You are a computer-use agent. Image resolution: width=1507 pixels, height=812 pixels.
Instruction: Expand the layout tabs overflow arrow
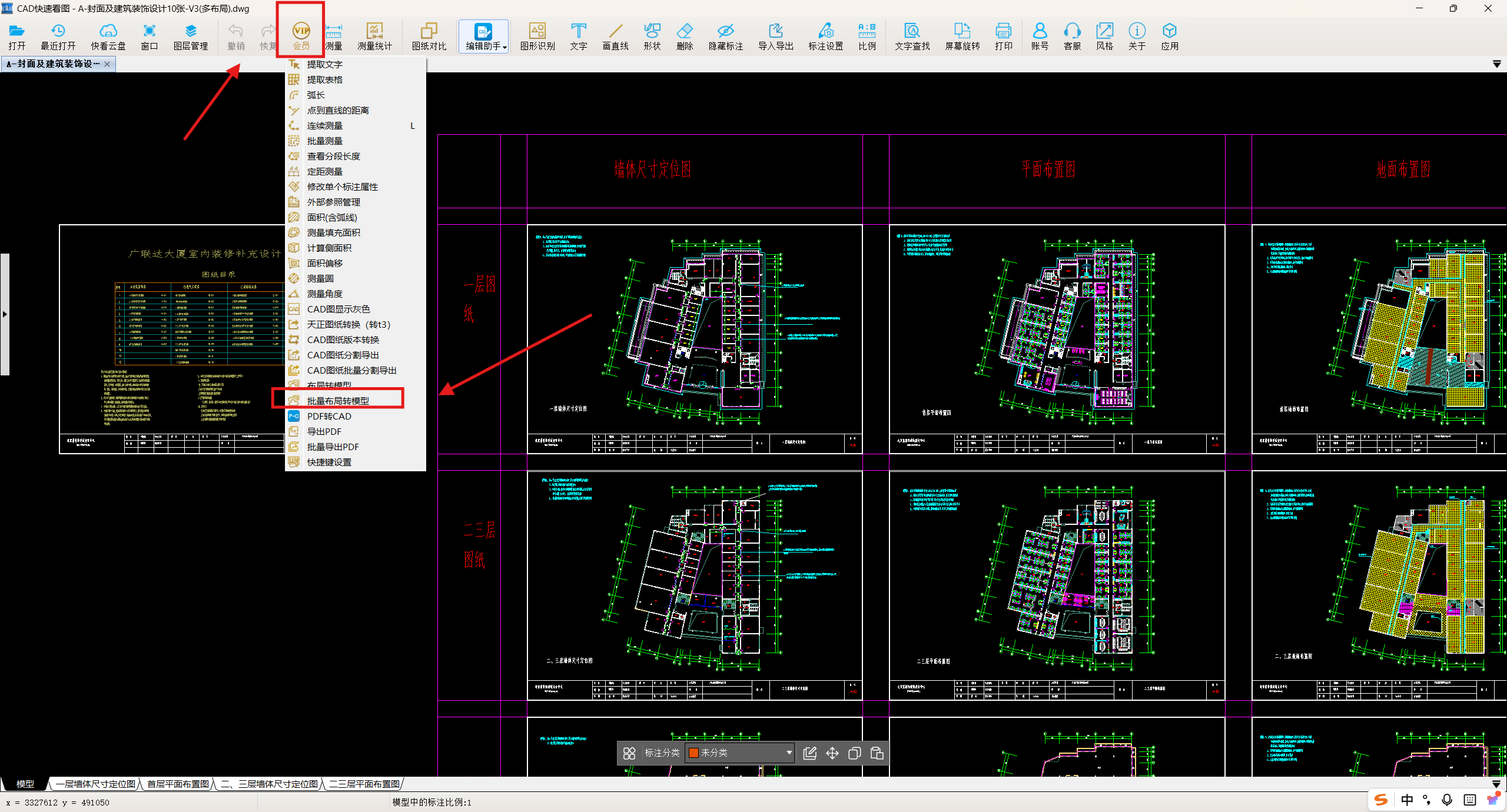1496,784
